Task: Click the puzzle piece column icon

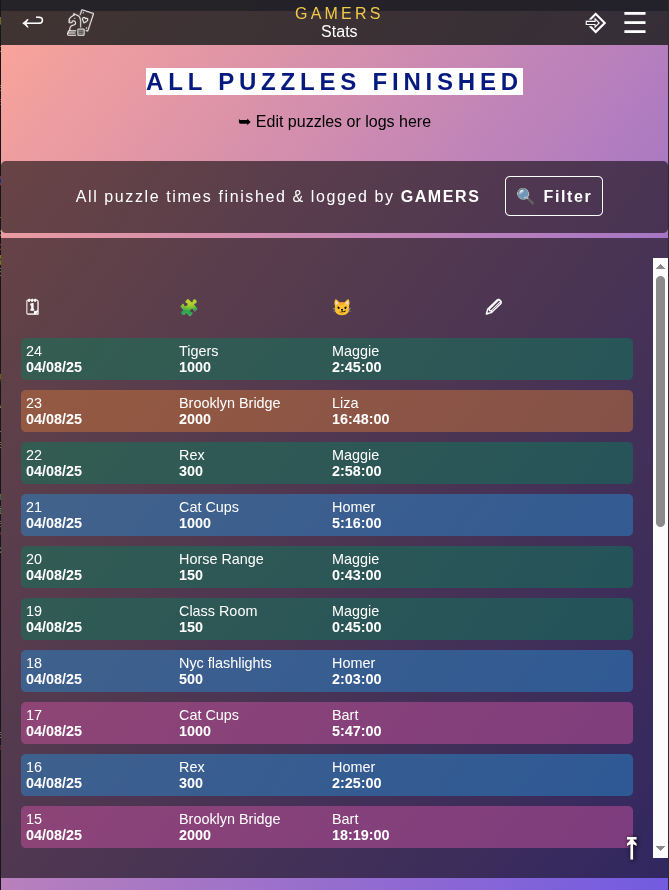Action: tap(189, 307)
